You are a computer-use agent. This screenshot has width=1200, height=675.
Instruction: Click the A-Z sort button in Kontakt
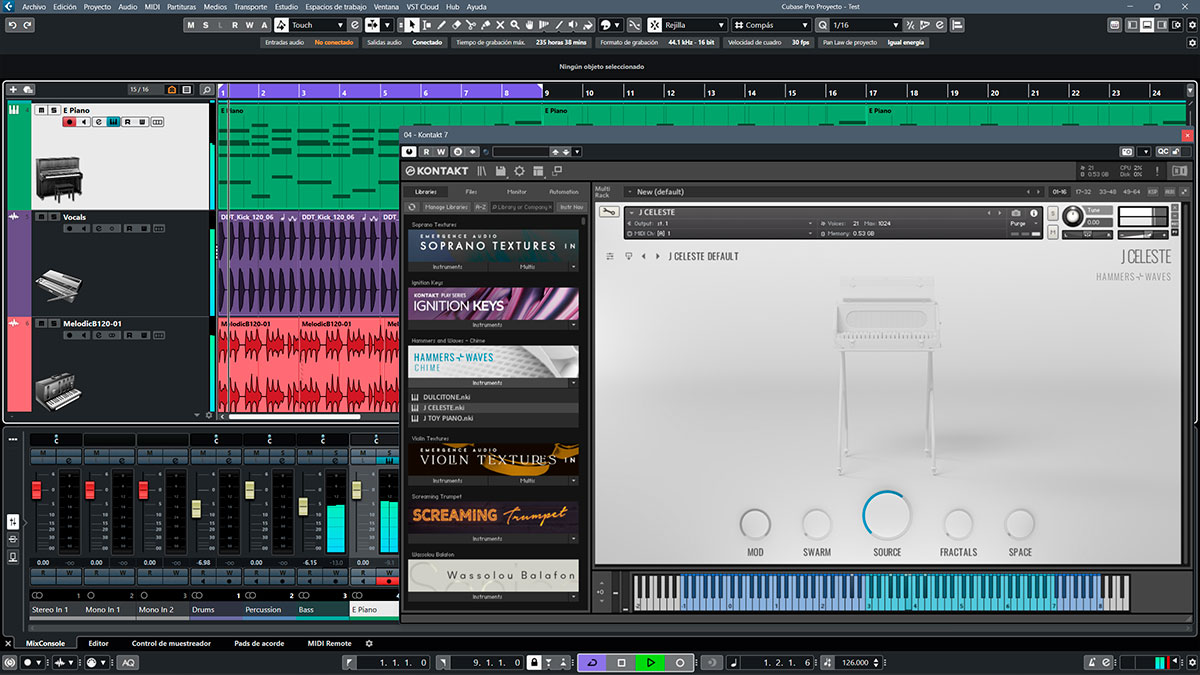[481, 207]
